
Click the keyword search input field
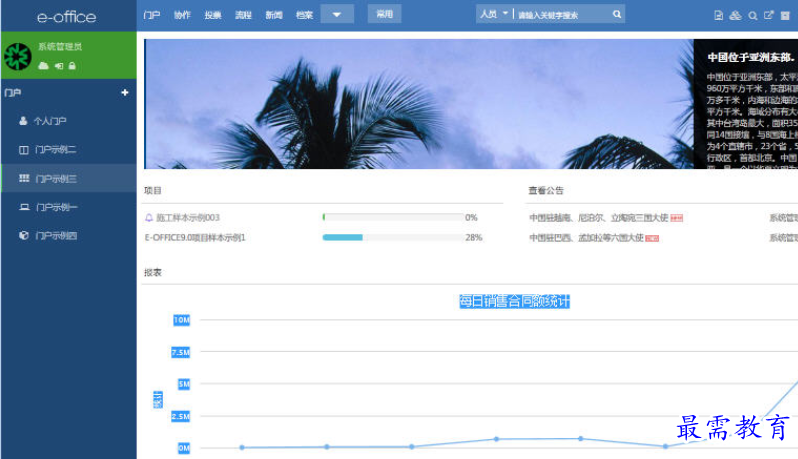[560, 15]
